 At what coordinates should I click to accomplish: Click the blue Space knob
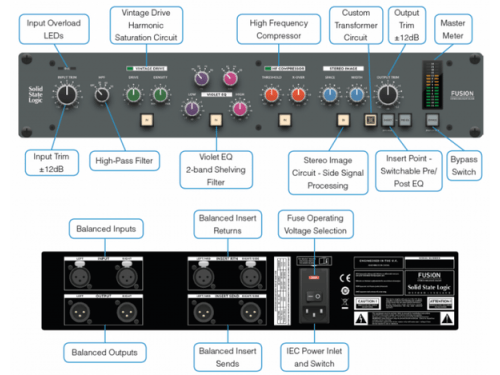coord(330,95)
